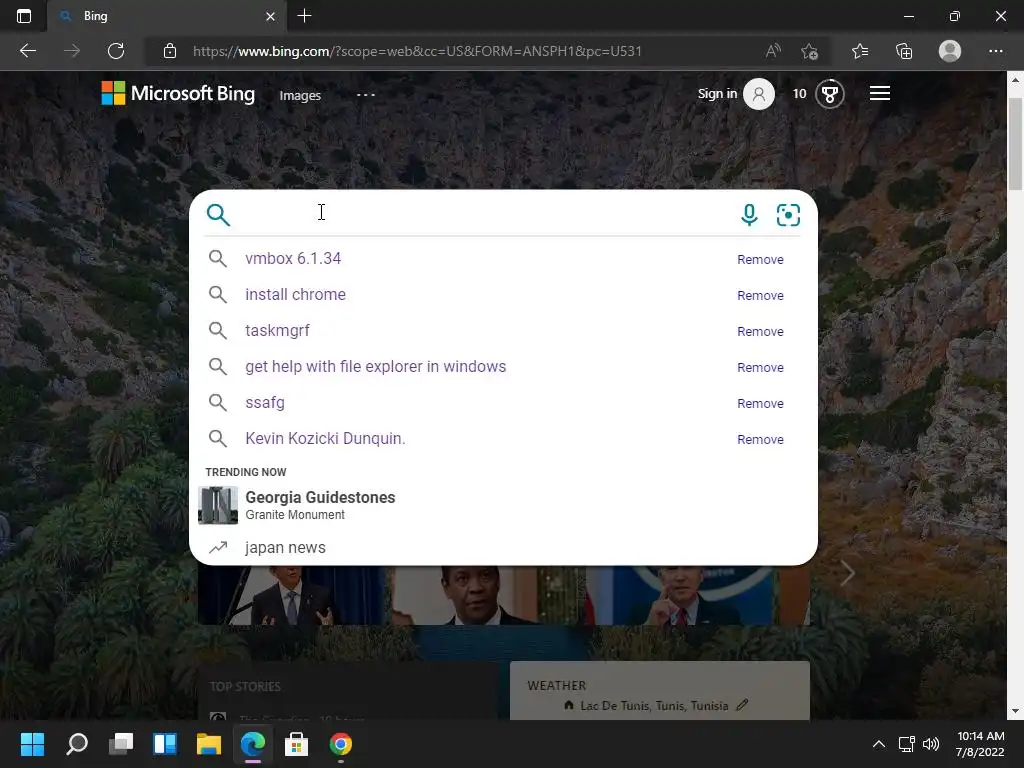Open the volume speaker tray icon
Image resolution: width=1024 pixels, height=768 pixels.
point(931,744)
